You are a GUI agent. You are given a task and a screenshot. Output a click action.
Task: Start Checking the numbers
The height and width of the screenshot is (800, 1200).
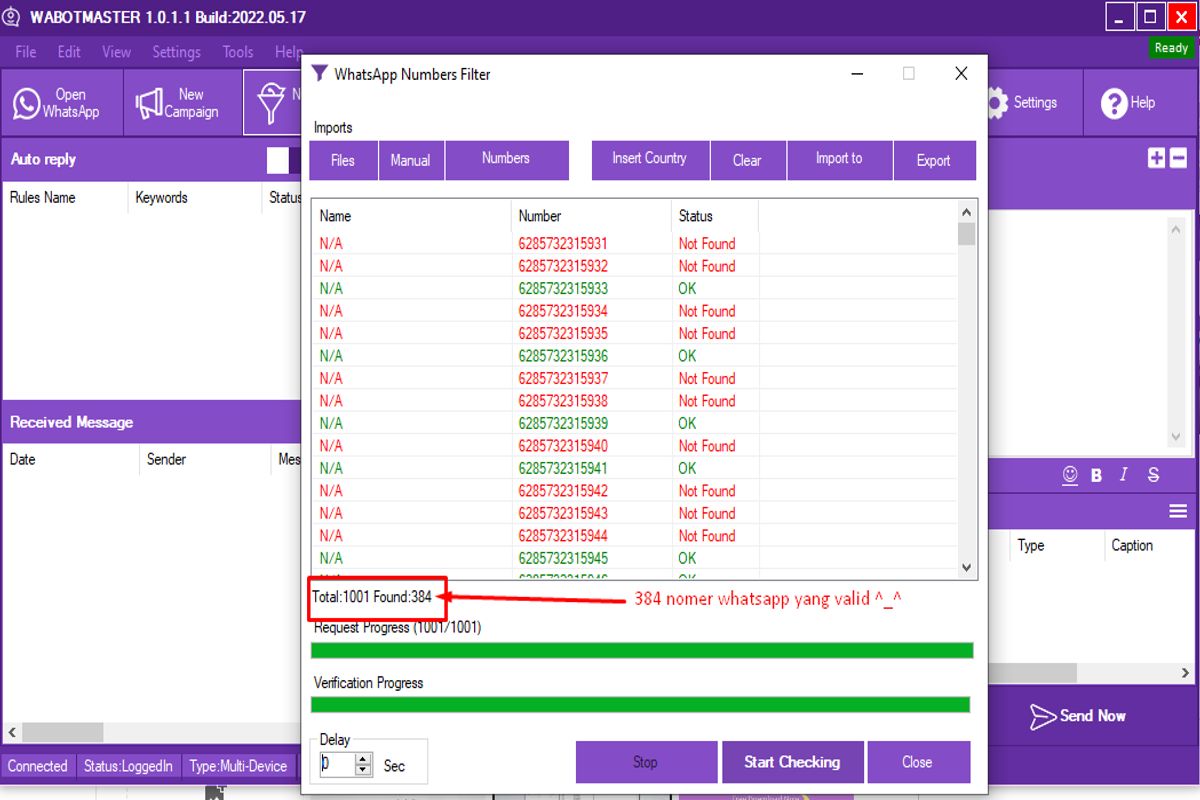pyautogui.click(x=792, y=762)
